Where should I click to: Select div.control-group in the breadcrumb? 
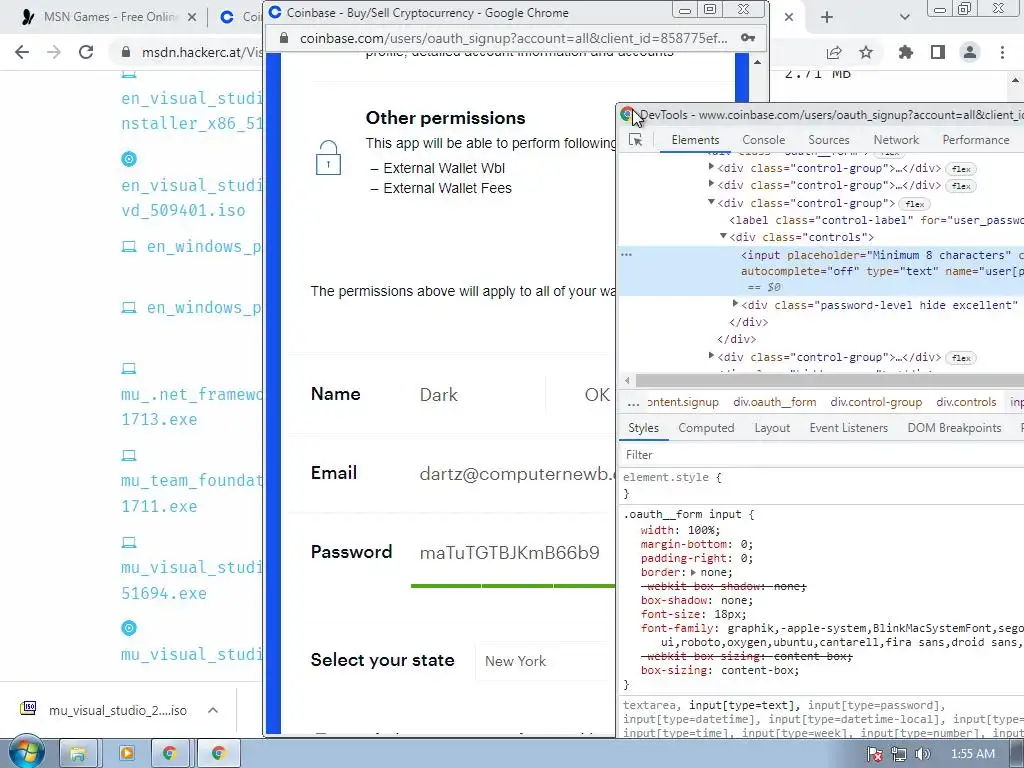pyautogui.click(x=876, y=402)
